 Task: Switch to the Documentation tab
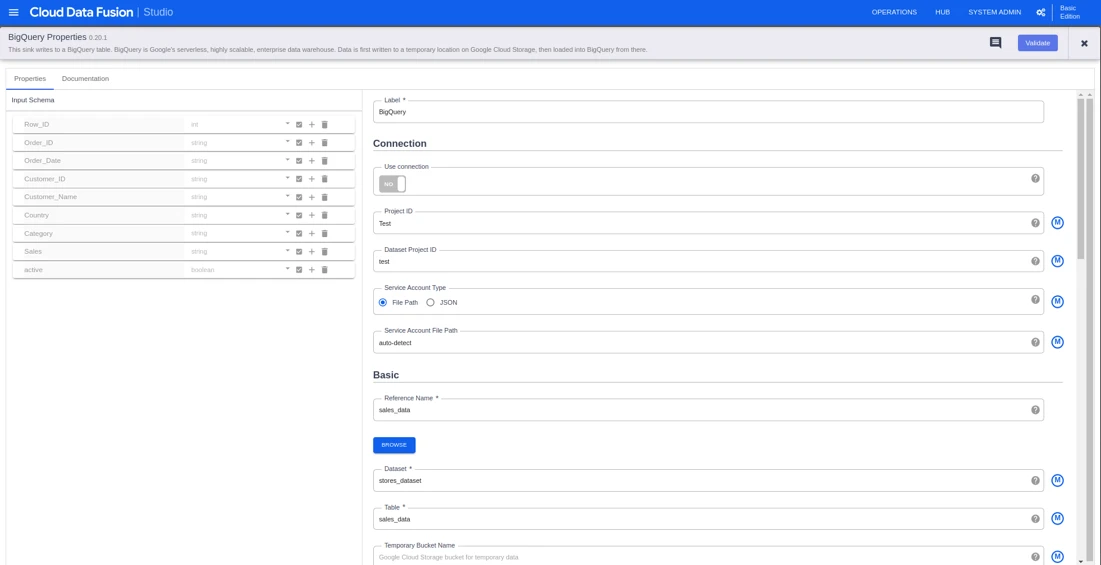[x=85, y=79]
